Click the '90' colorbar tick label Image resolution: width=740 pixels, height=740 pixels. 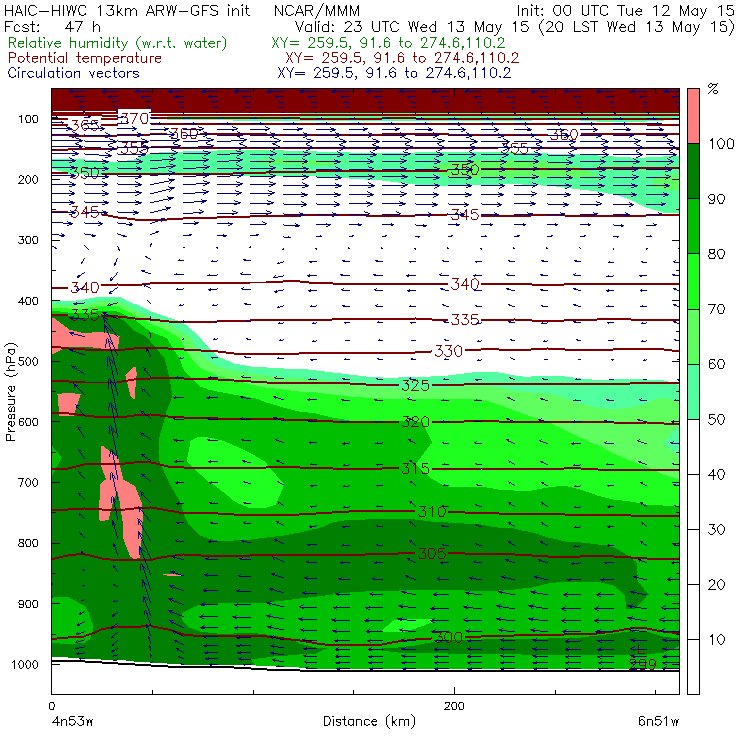point(716,199)
